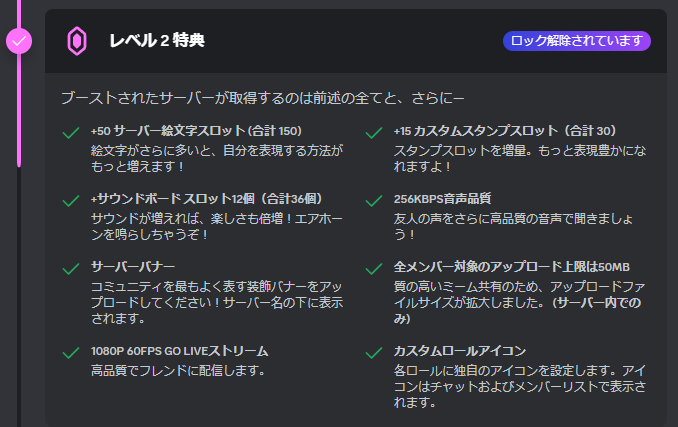Click the 256KBPS音声品質 title
The image size is (678, 427).
442,199
